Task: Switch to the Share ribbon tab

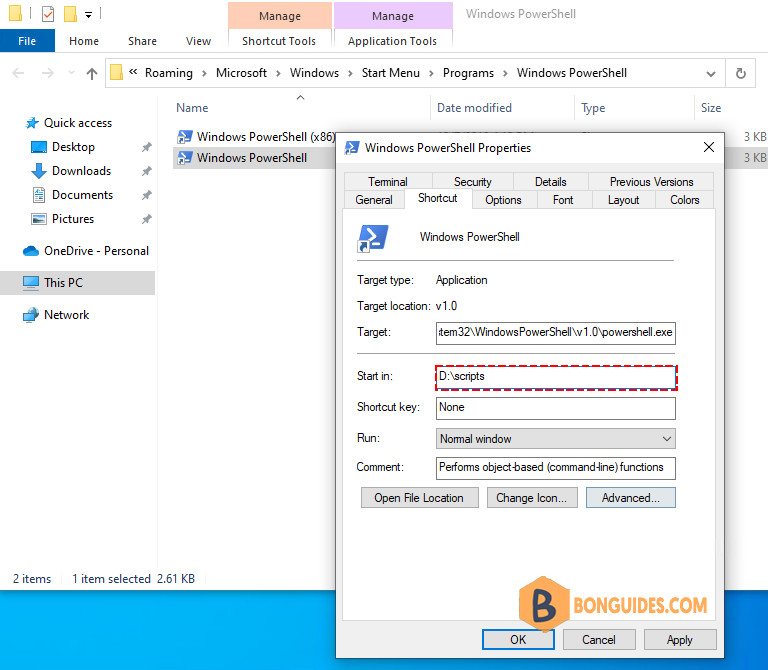Action: 143,41
